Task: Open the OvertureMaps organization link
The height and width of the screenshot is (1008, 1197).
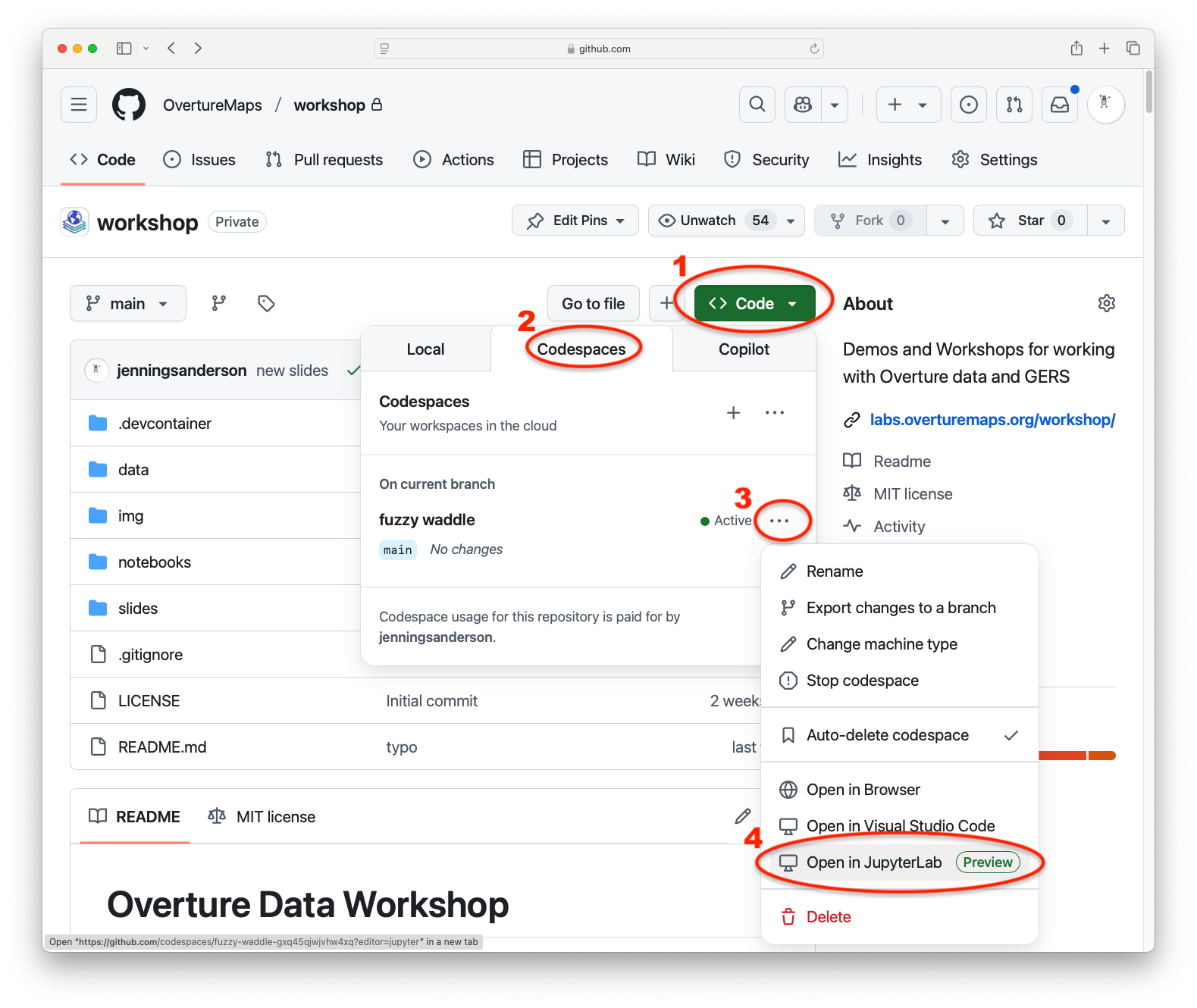Action: coord(212,105)
